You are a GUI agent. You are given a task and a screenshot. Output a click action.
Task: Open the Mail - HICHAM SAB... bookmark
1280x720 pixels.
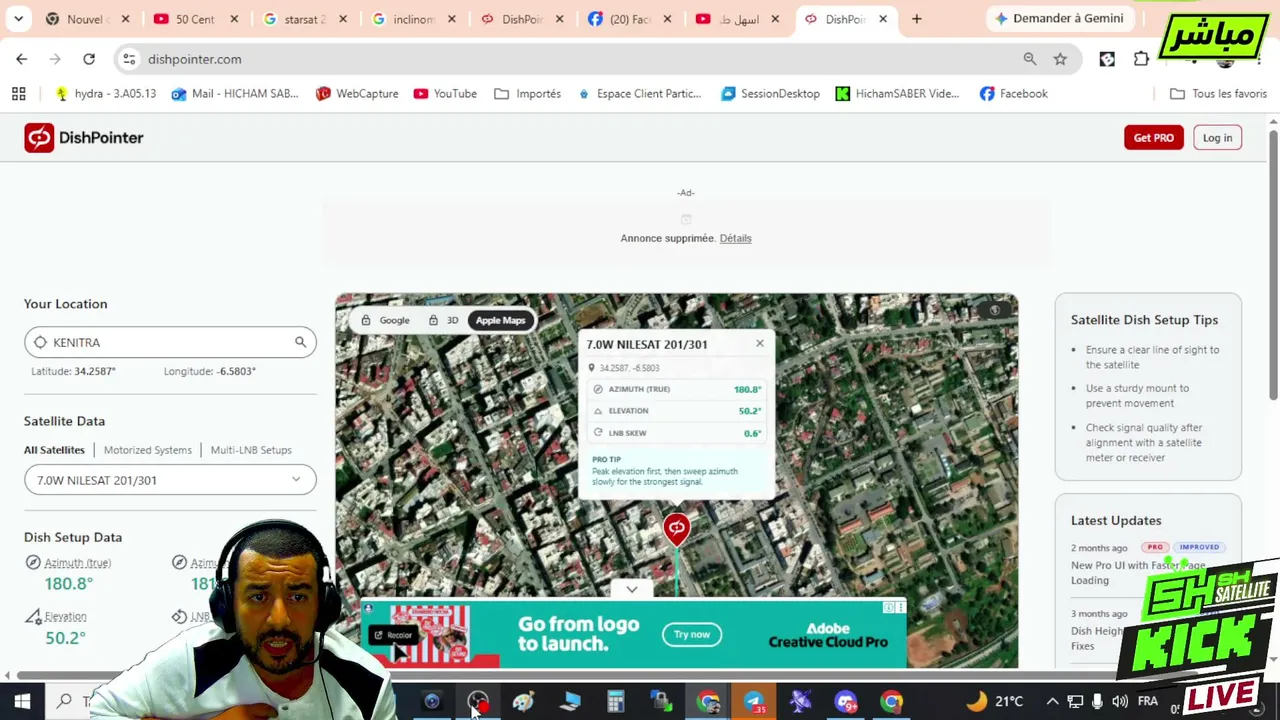(x=235, y=93)
